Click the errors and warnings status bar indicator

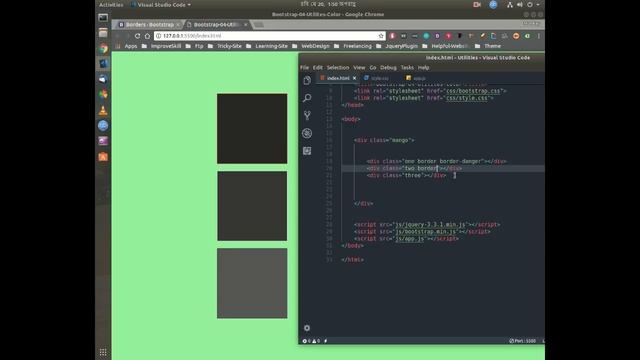pos(311,341)
